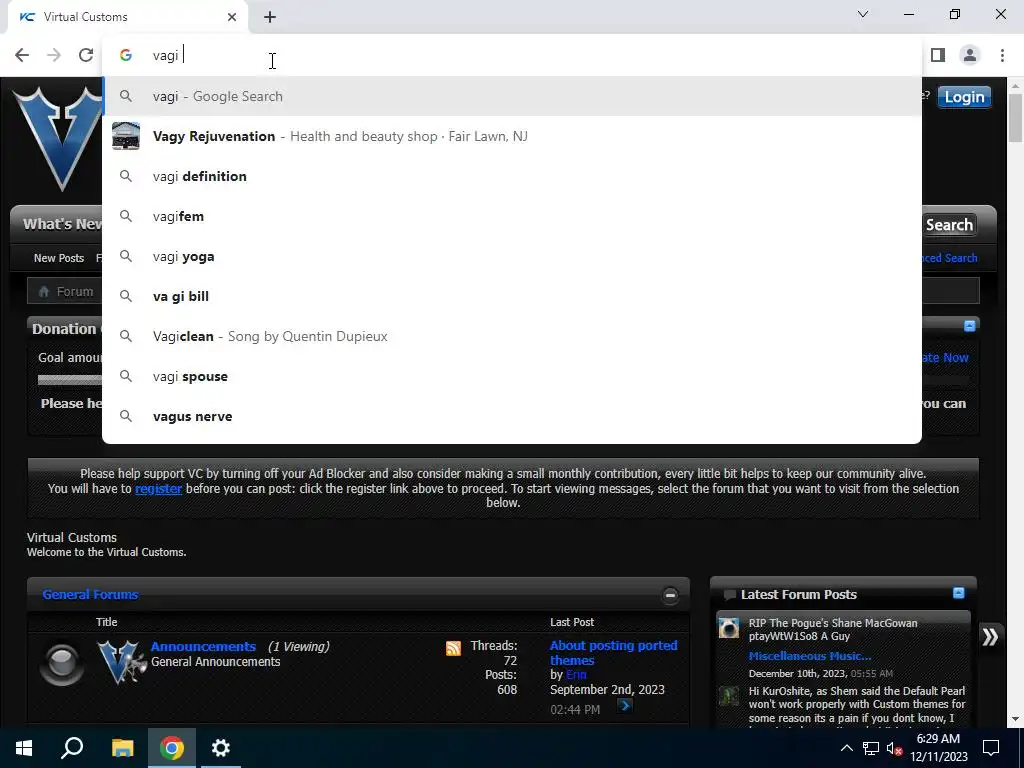
Task: Open the Windows Start menu
Action: click(24, 748)
